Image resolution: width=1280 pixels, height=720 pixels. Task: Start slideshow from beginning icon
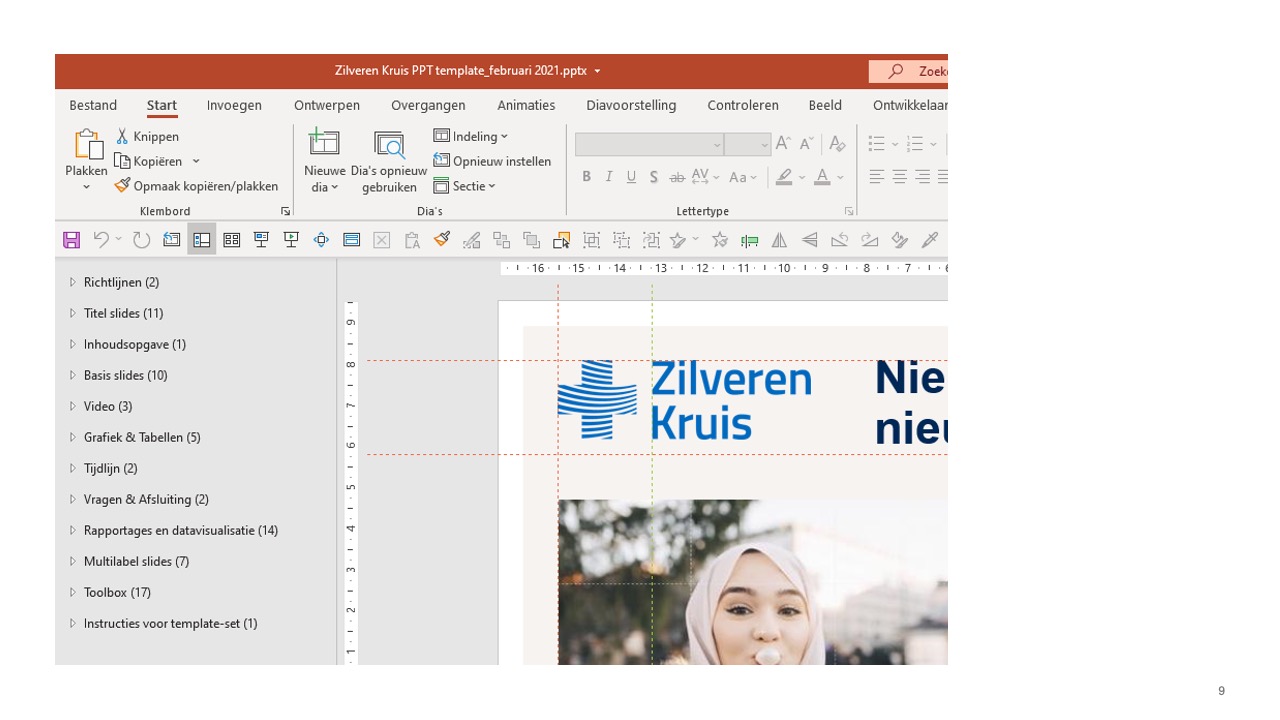coord(261,240)
